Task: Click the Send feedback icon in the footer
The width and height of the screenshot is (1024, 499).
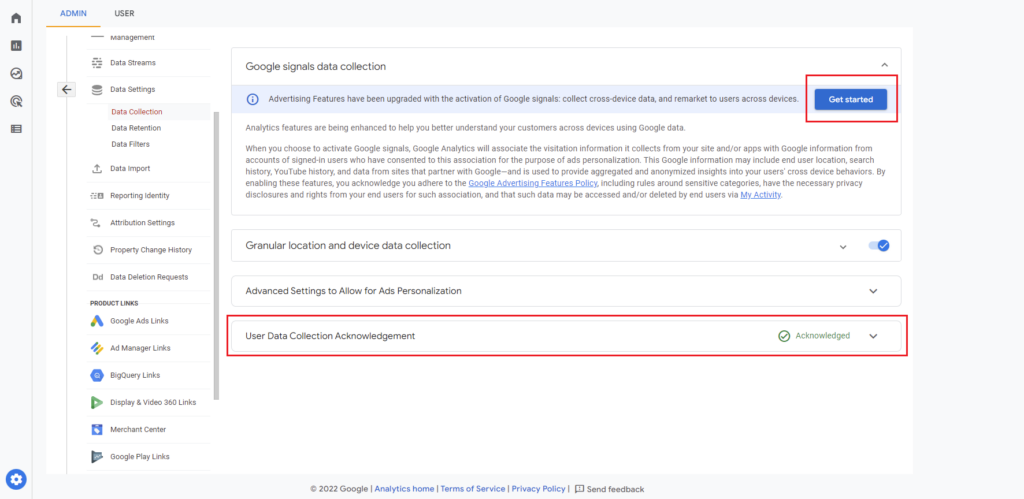Action: [579, 489]
